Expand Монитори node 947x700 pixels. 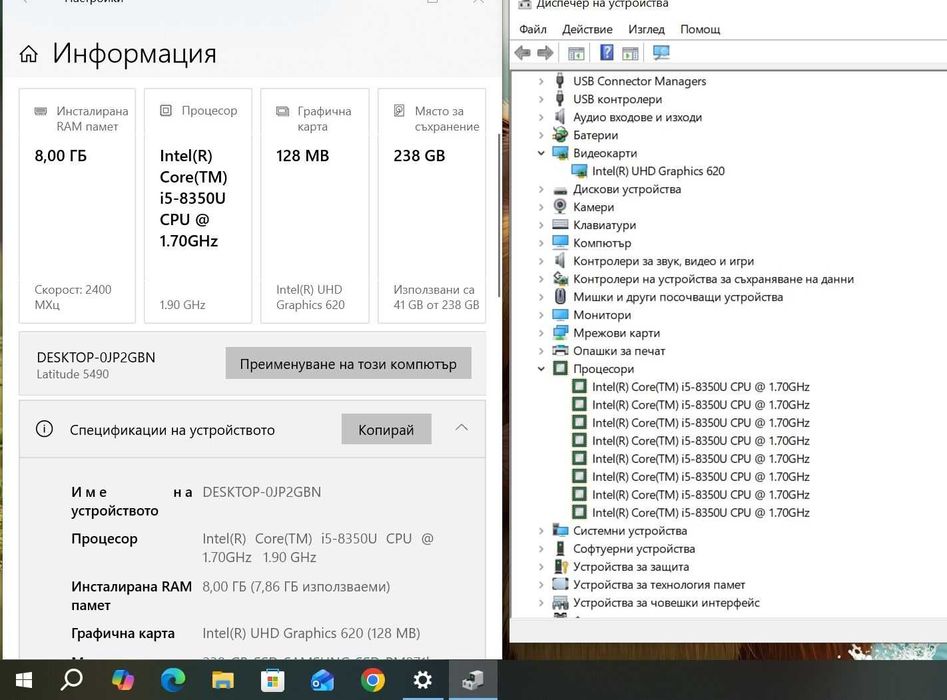pos(541,315)
